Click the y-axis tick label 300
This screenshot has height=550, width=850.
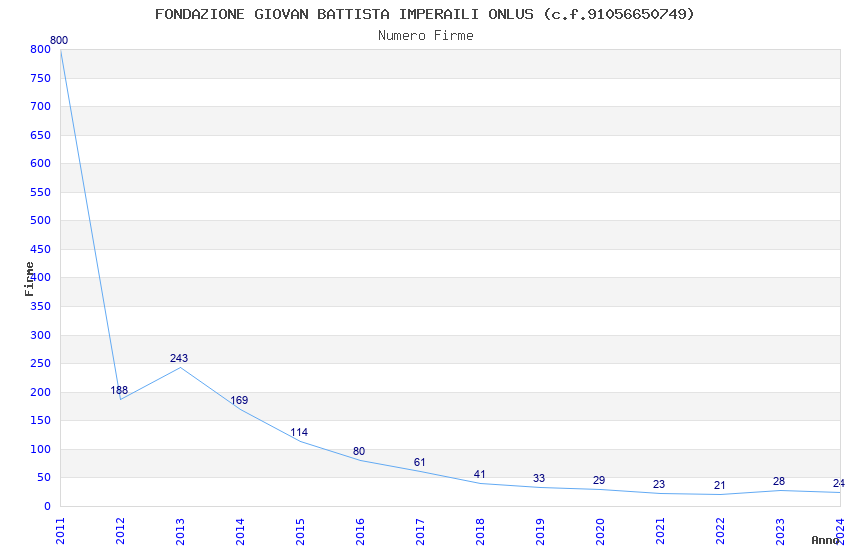41,335
